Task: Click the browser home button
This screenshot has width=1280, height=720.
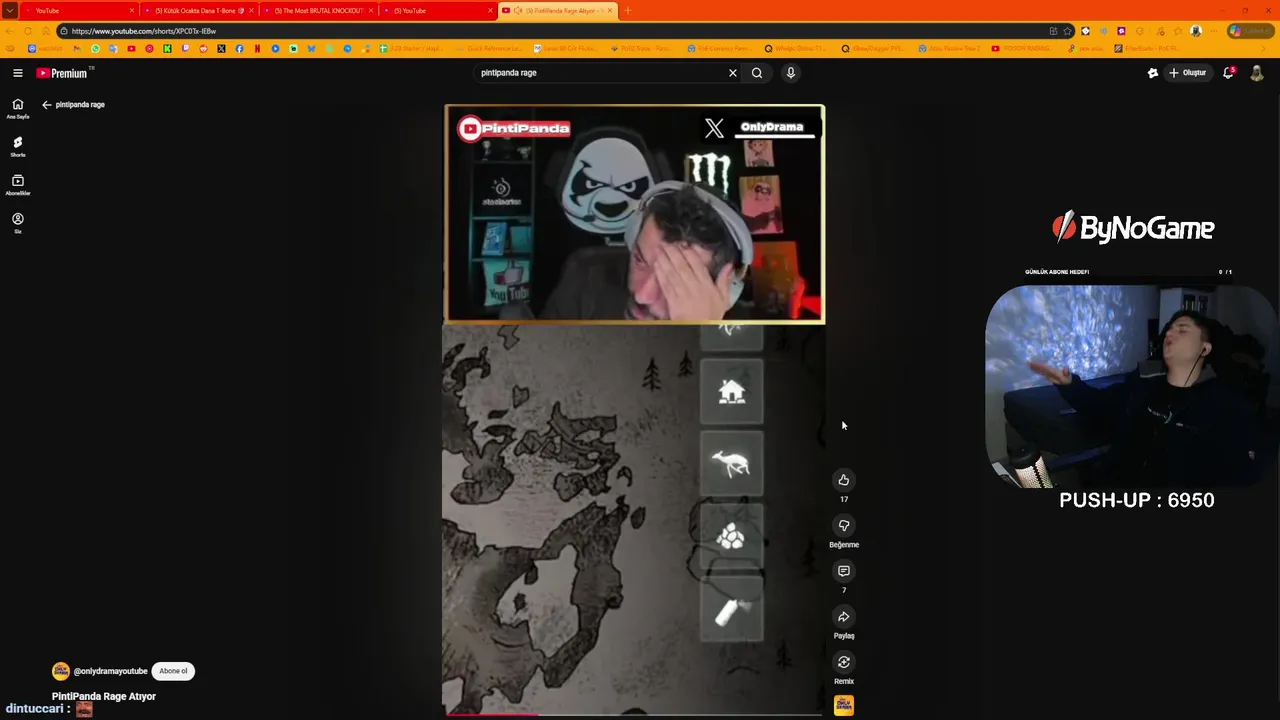Action: 46,31
